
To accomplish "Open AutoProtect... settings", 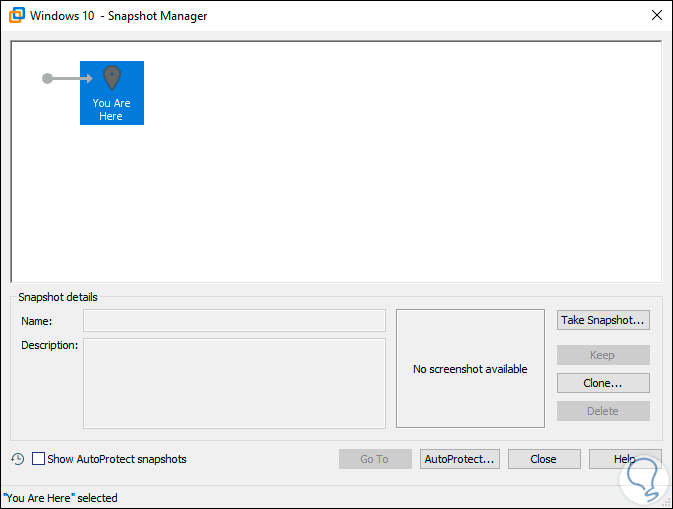I will 460,459.
